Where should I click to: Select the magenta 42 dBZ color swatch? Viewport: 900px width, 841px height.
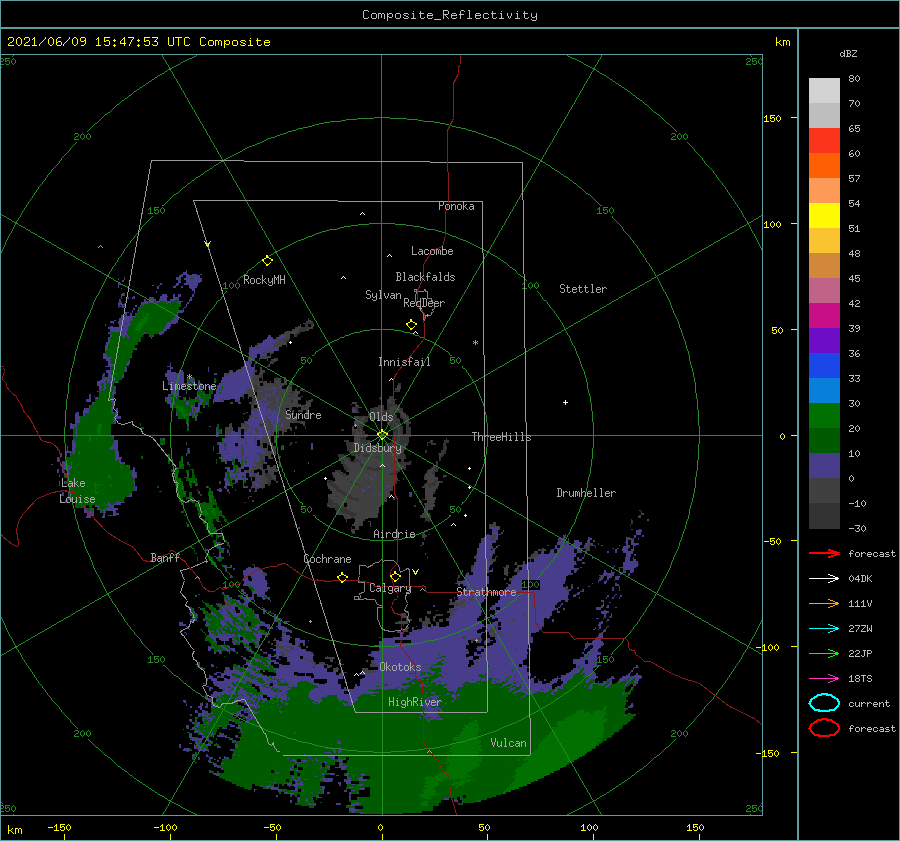coord(824,315)
